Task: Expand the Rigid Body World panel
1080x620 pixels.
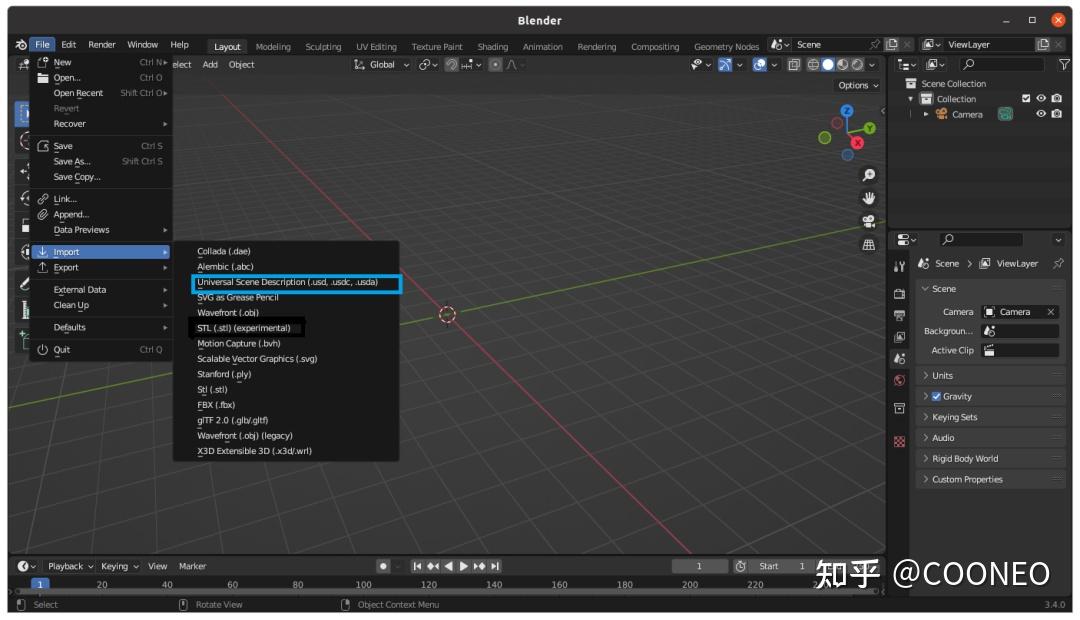Action: point(992,458)
